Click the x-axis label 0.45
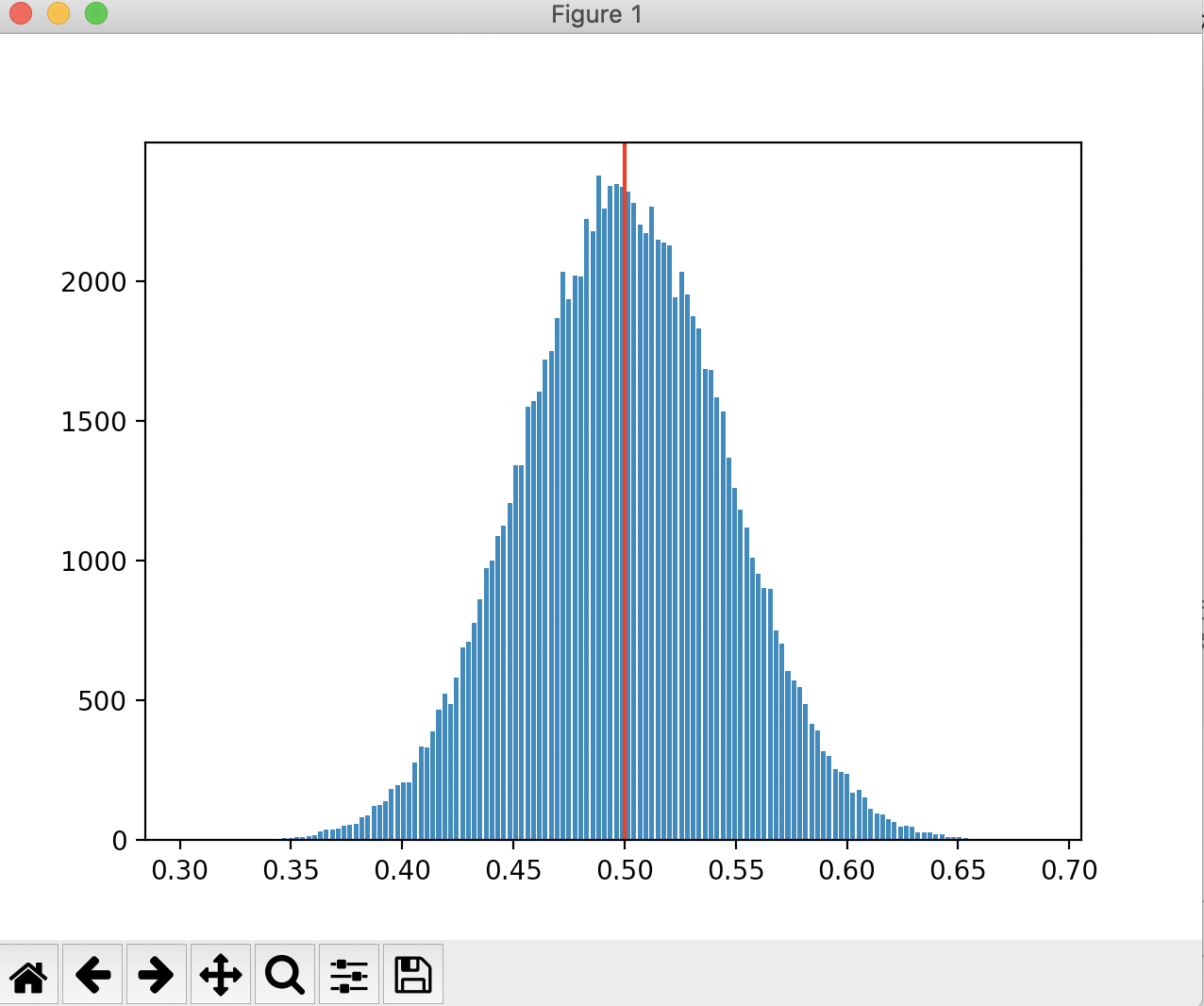Screen dimensions: 1204x1006 click(513, 869)
